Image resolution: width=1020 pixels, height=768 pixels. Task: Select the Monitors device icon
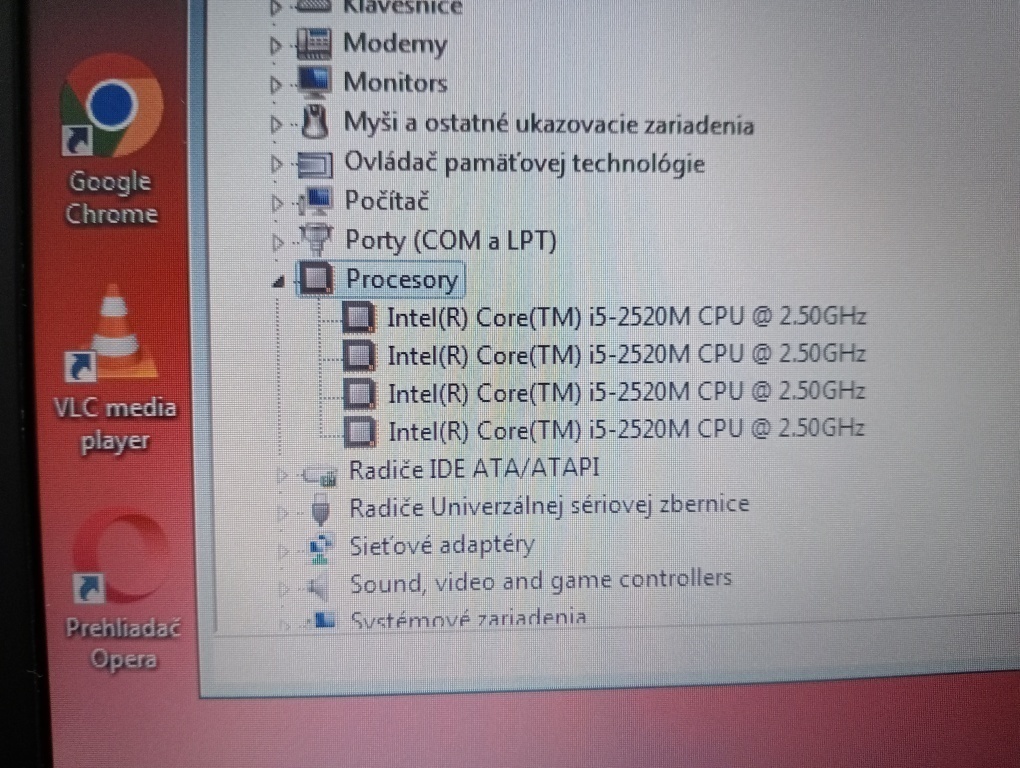[314, 82]
